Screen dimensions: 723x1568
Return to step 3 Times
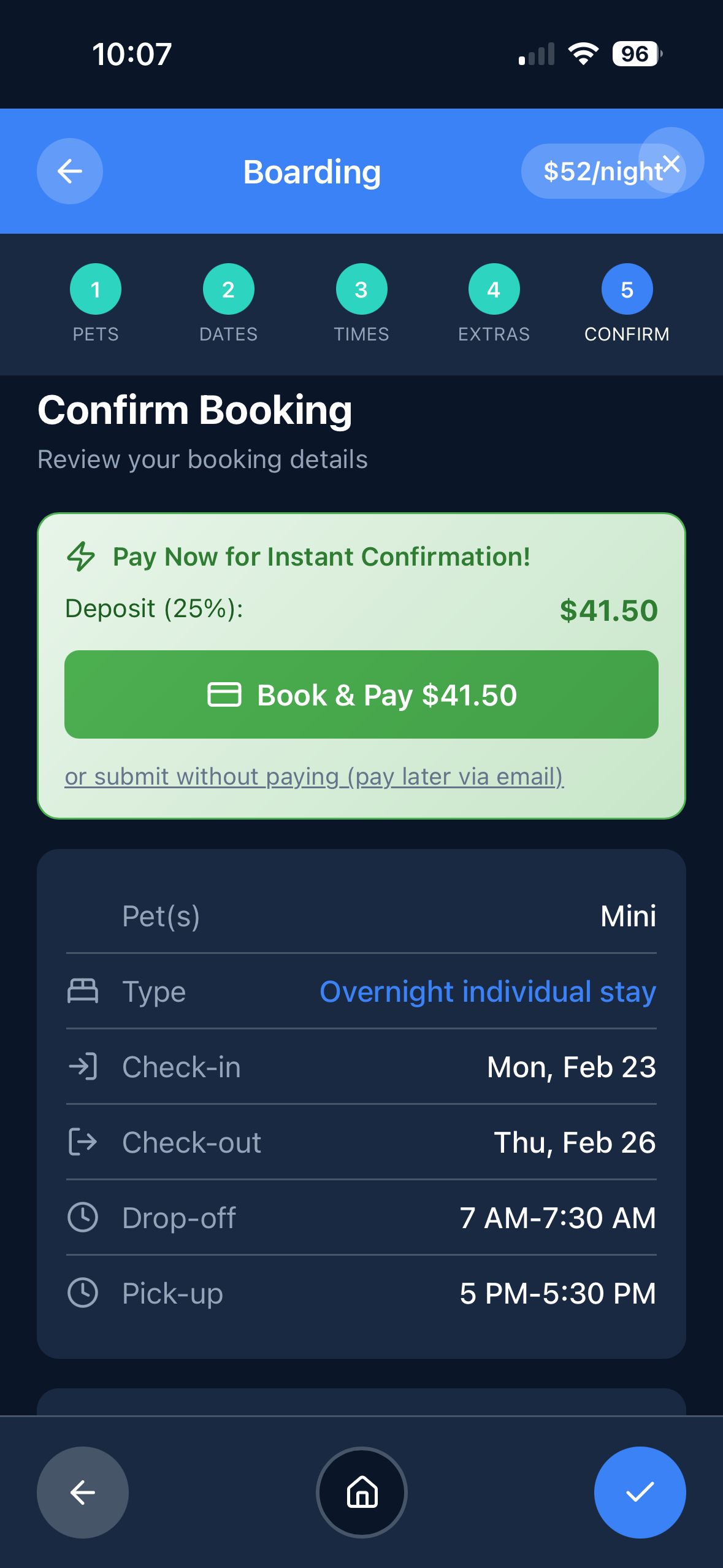(361, 290)
